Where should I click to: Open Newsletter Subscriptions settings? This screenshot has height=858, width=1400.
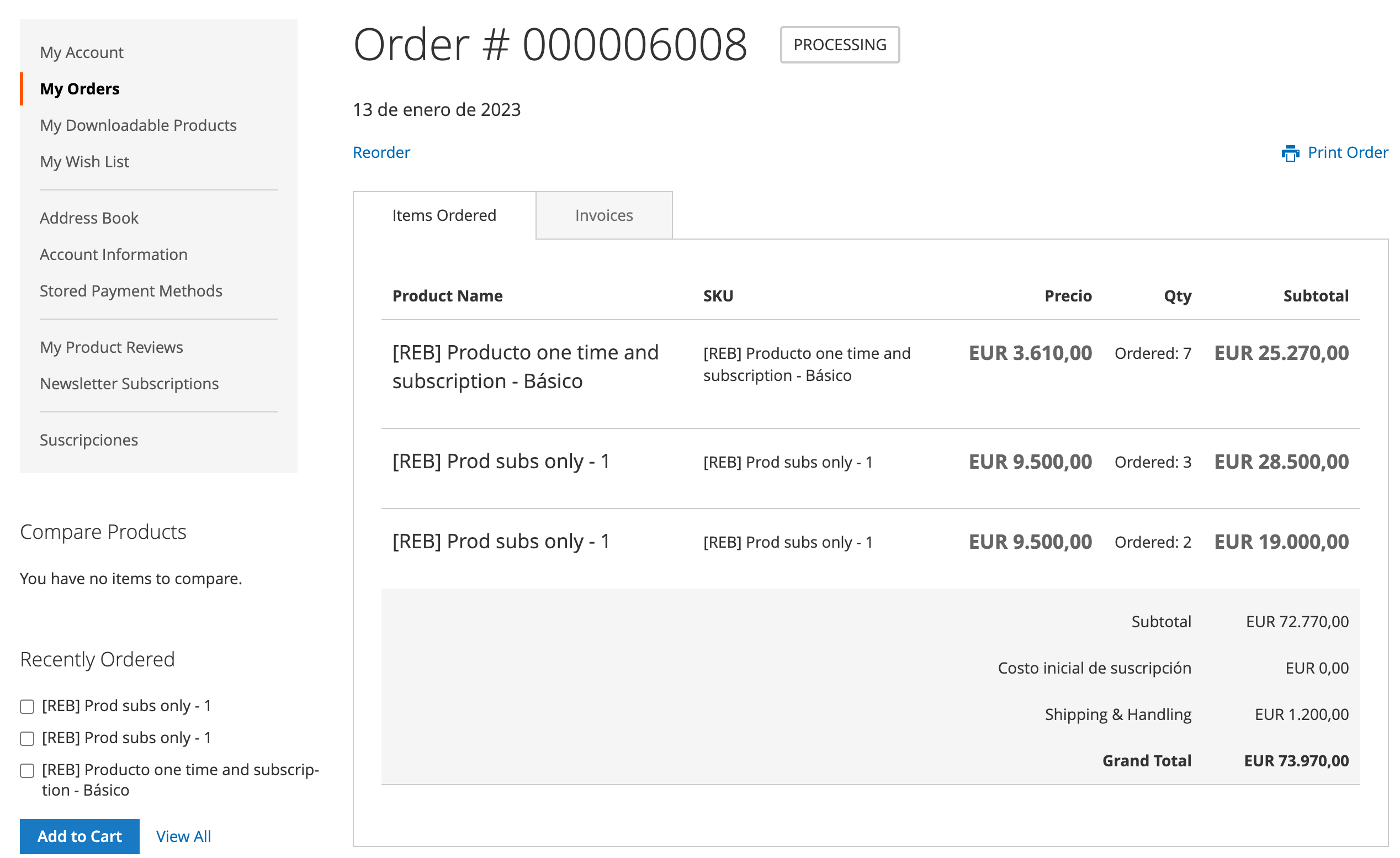[x=129, y=384]
